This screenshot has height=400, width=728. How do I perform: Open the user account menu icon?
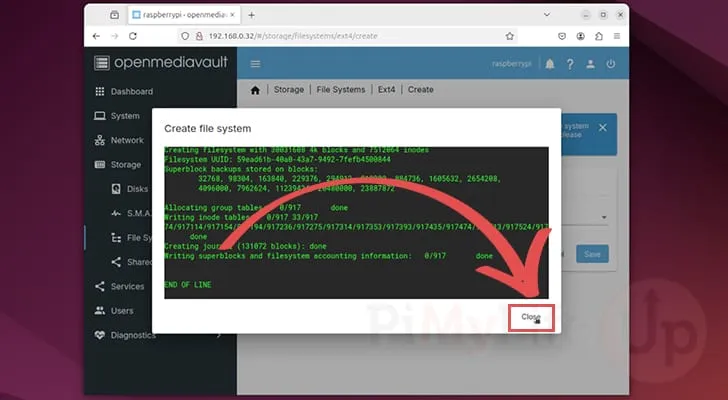pyautogui.click(x=590, y=64)
